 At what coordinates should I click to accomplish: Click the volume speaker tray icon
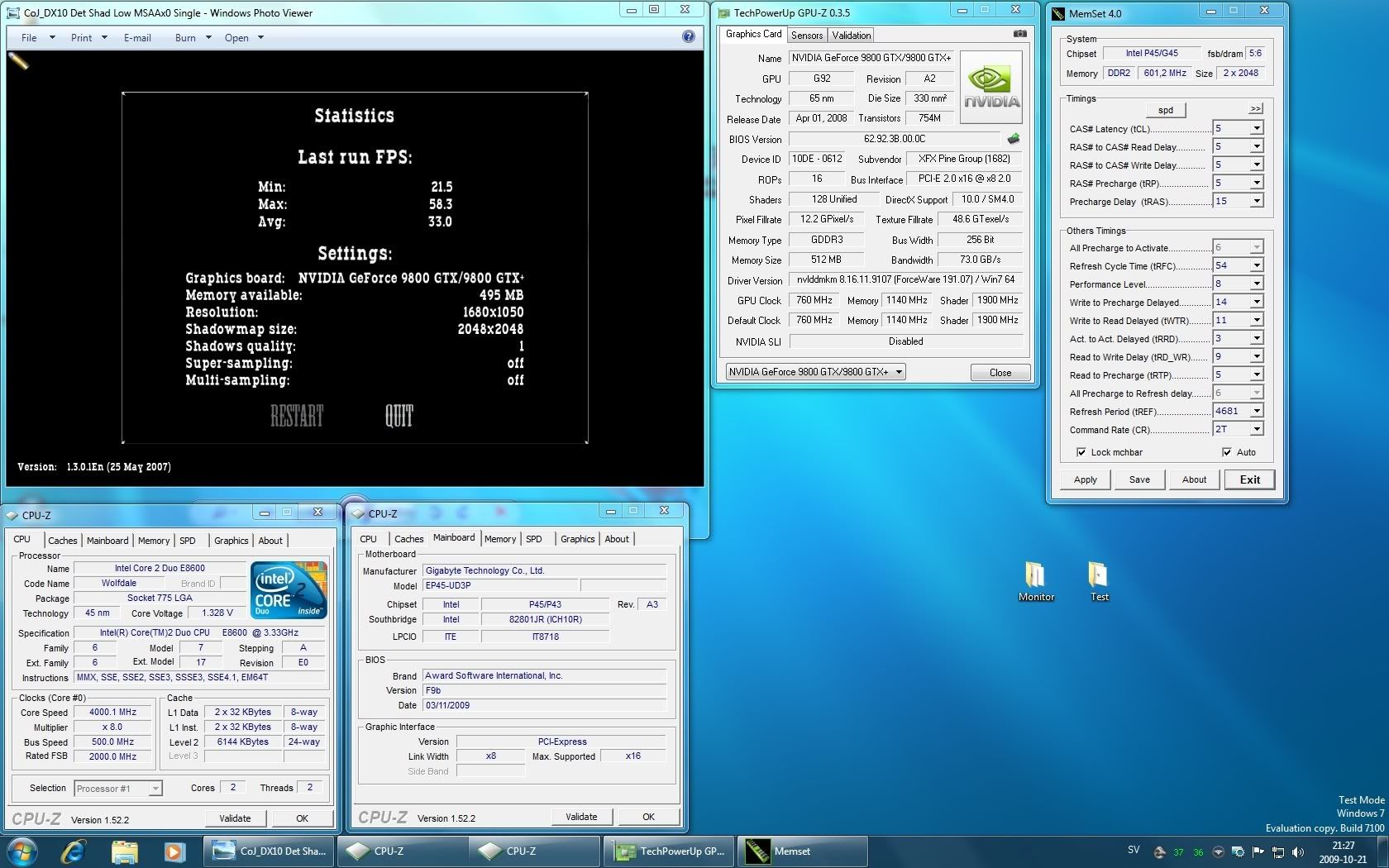(1298, 851)
